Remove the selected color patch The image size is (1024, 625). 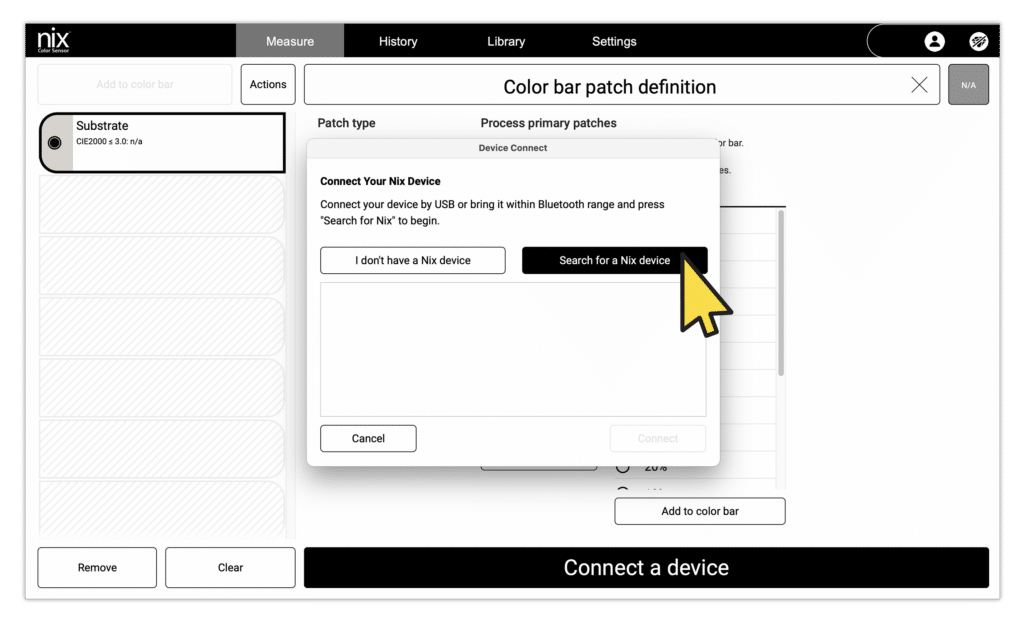coord(96,567)
